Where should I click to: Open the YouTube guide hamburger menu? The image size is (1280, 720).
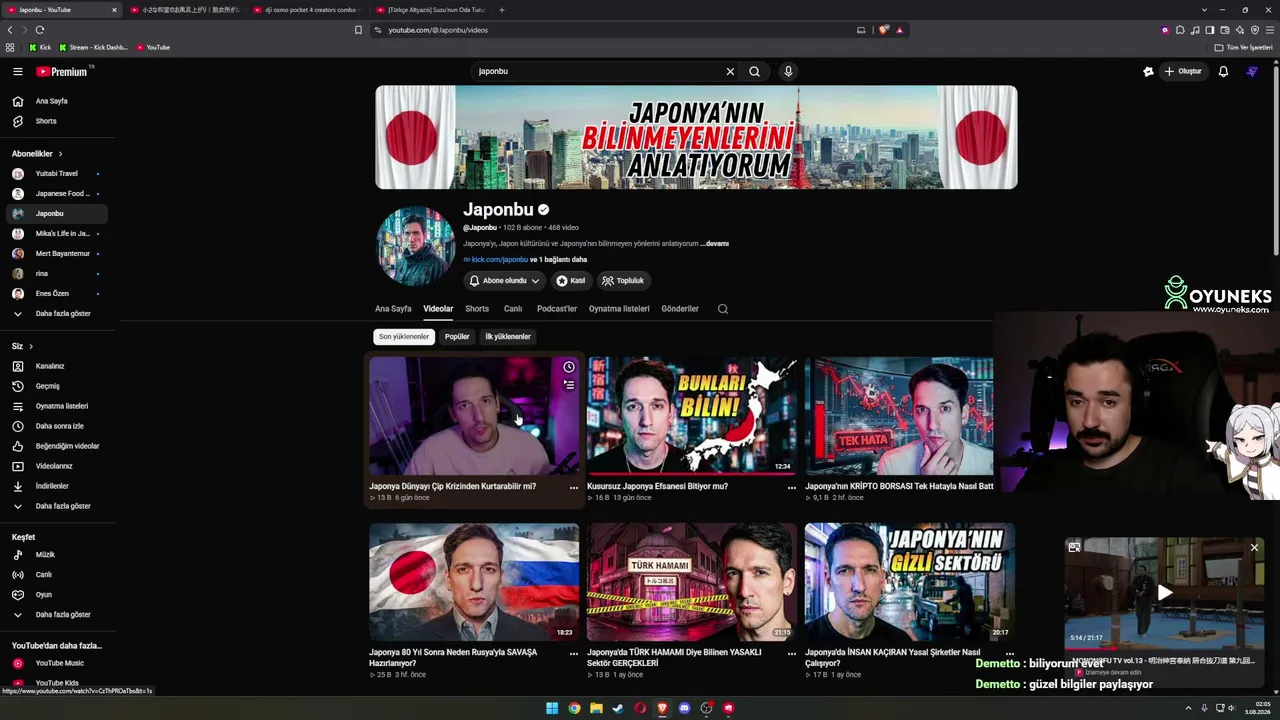[18, 72]
